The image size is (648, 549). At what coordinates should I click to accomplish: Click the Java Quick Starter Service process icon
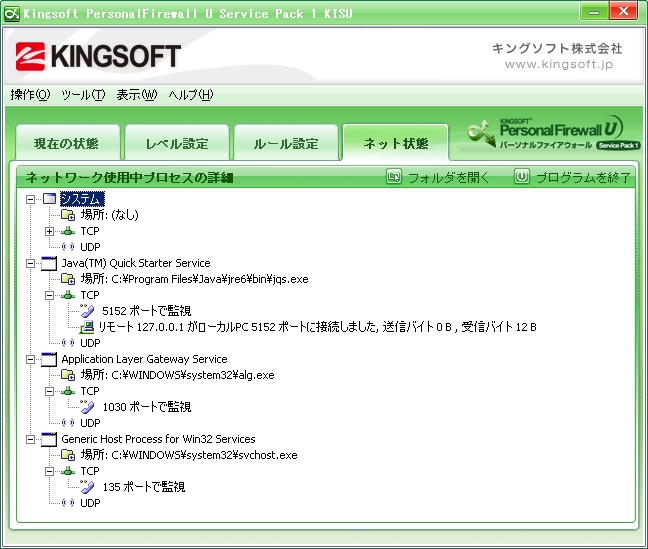pos(50,263)
